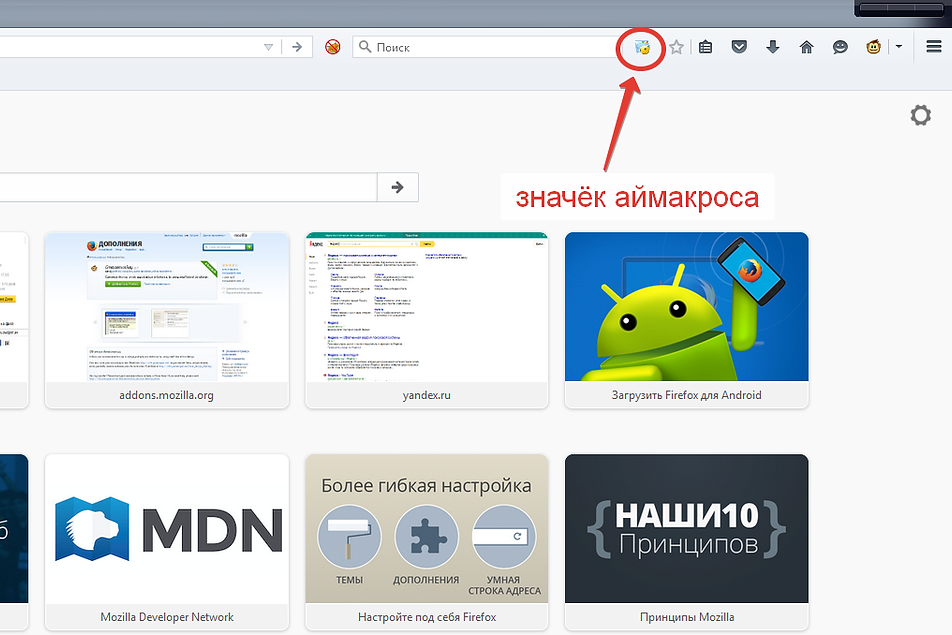Open the addons.mozilla.org tile thumbnail

[x=167, y=307]
